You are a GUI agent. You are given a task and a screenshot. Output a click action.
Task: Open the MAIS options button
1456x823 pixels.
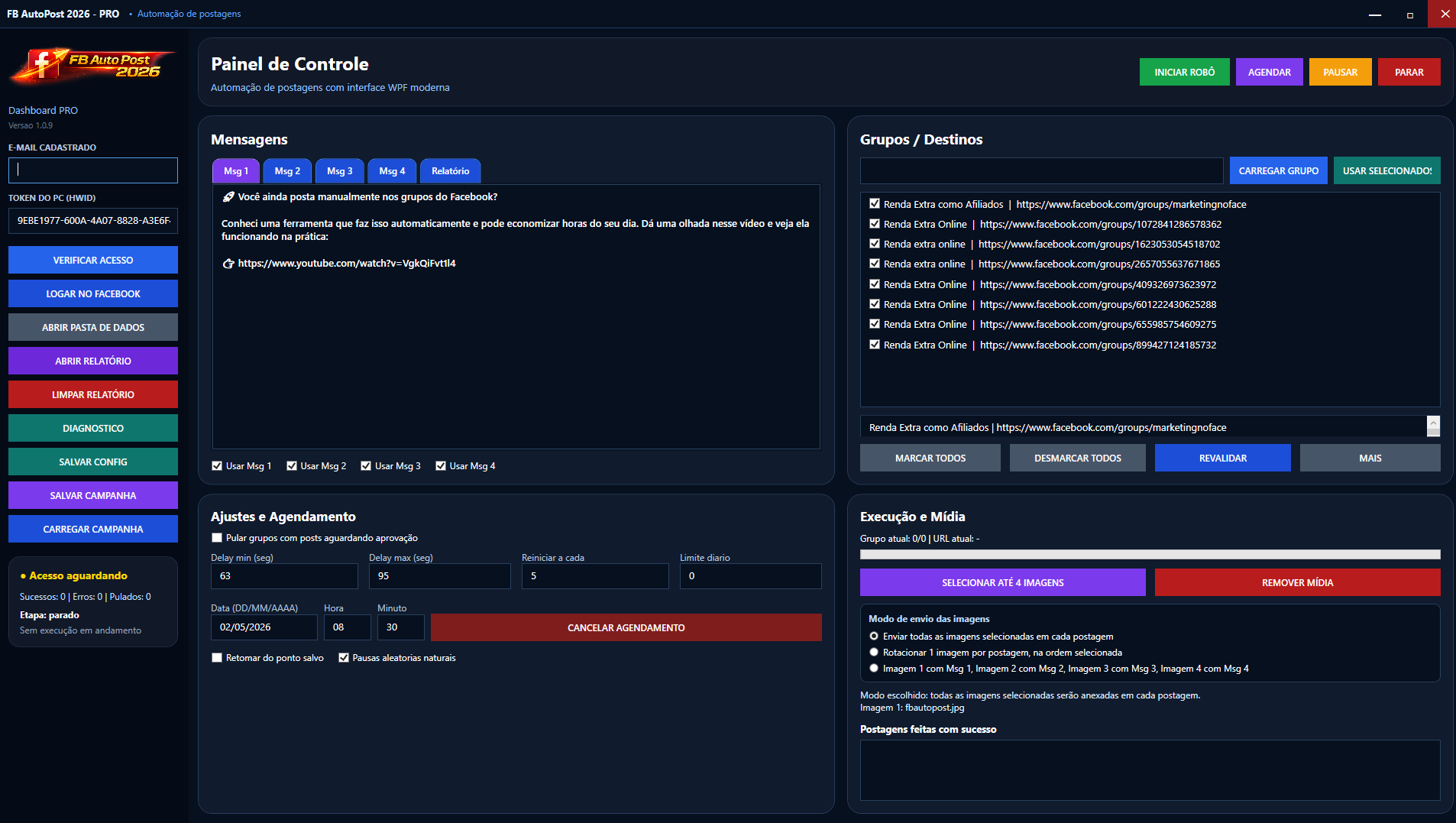[1370, 458]
